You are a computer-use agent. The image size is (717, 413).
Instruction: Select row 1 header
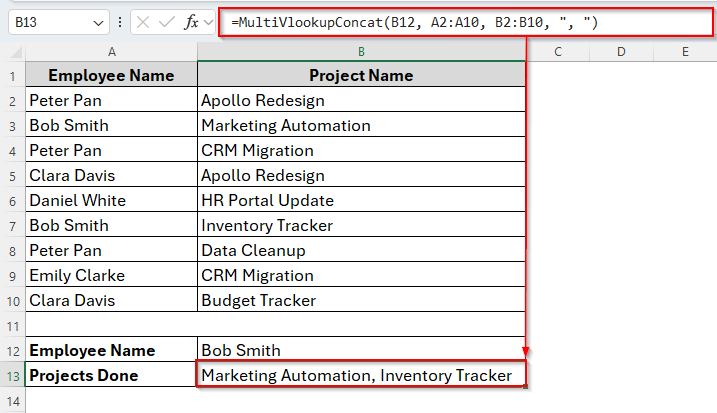(13, 76)
